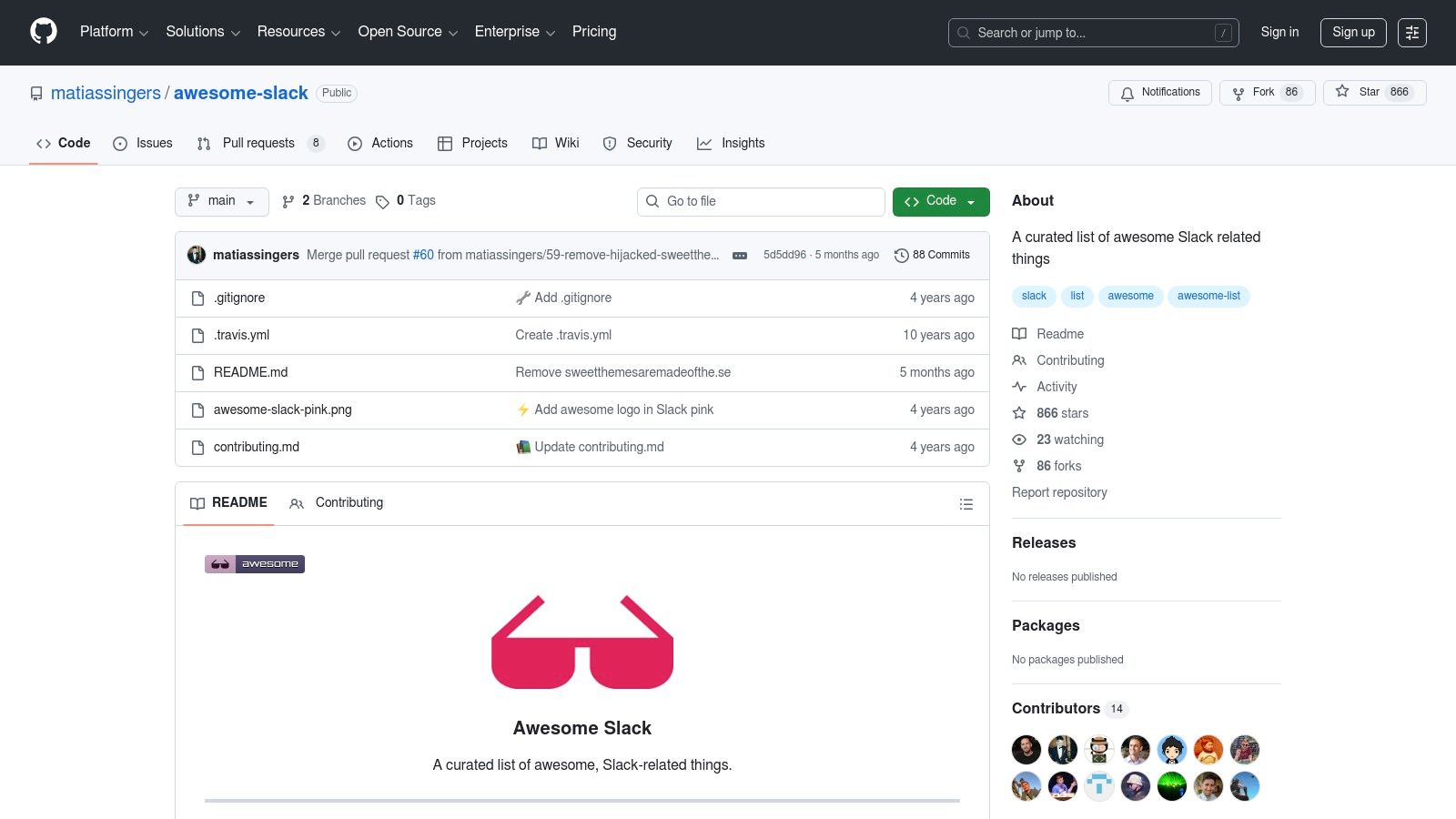Click the Sign in link
The height and width of the screenshot is (819, 1456).
coord(1279,32)
